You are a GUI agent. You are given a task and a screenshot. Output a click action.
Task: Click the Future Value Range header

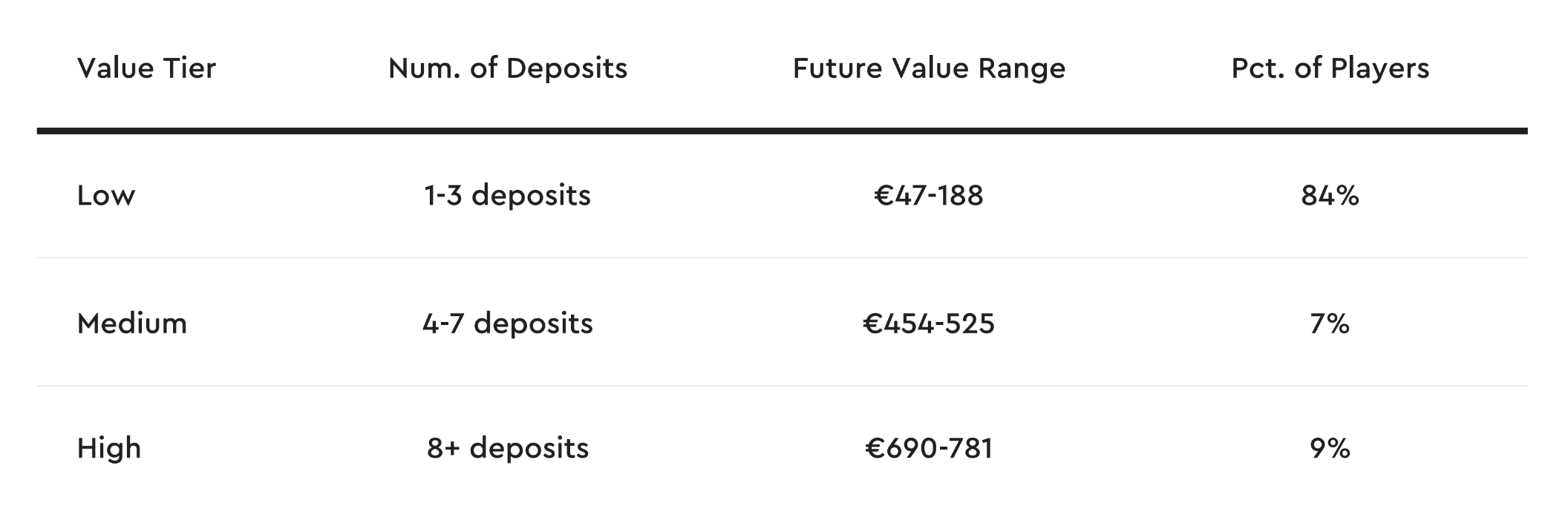point(929,68)
